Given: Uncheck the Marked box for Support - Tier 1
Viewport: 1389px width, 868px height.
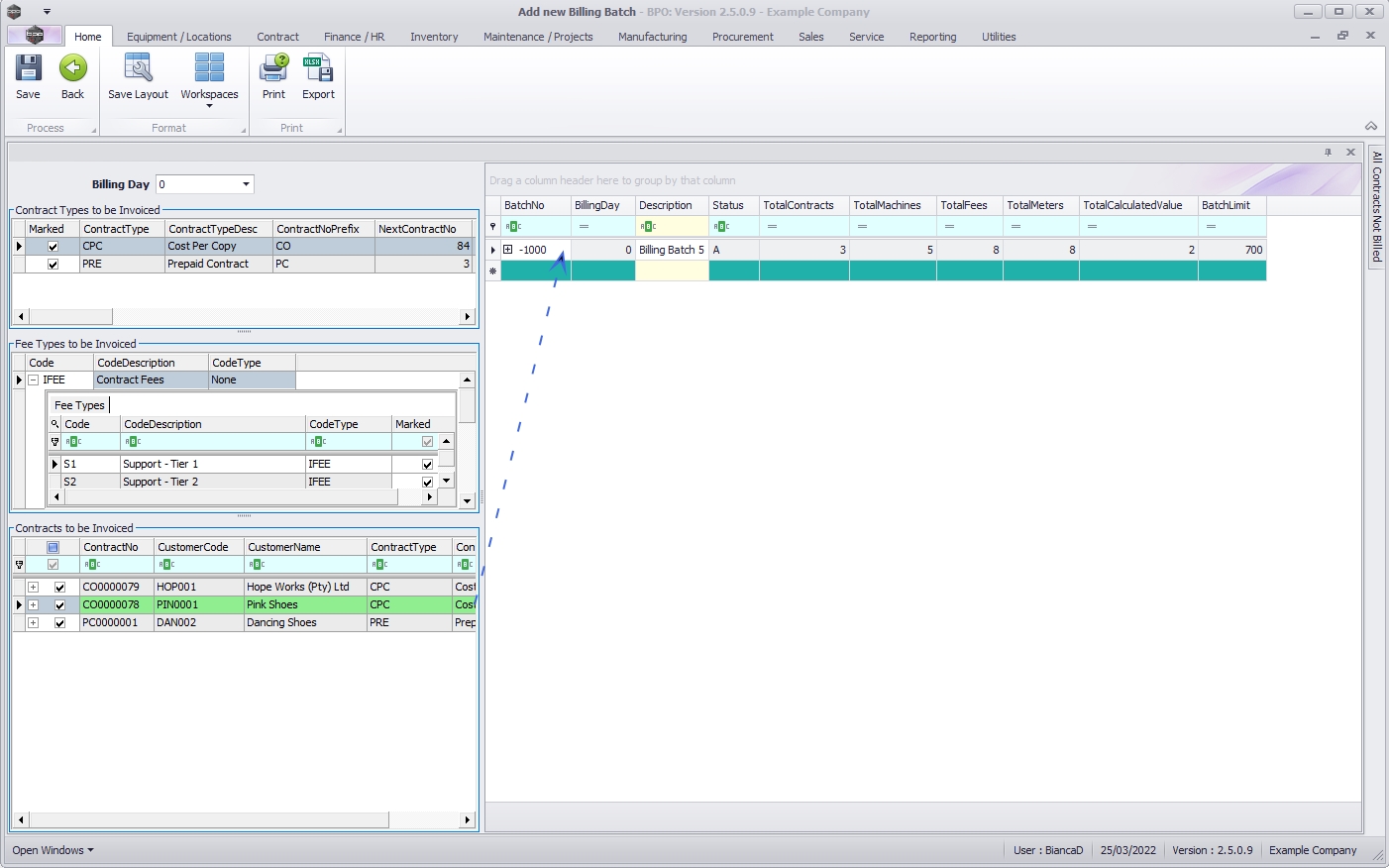Looking at the screenshot, I should click(x=427, y=465).
